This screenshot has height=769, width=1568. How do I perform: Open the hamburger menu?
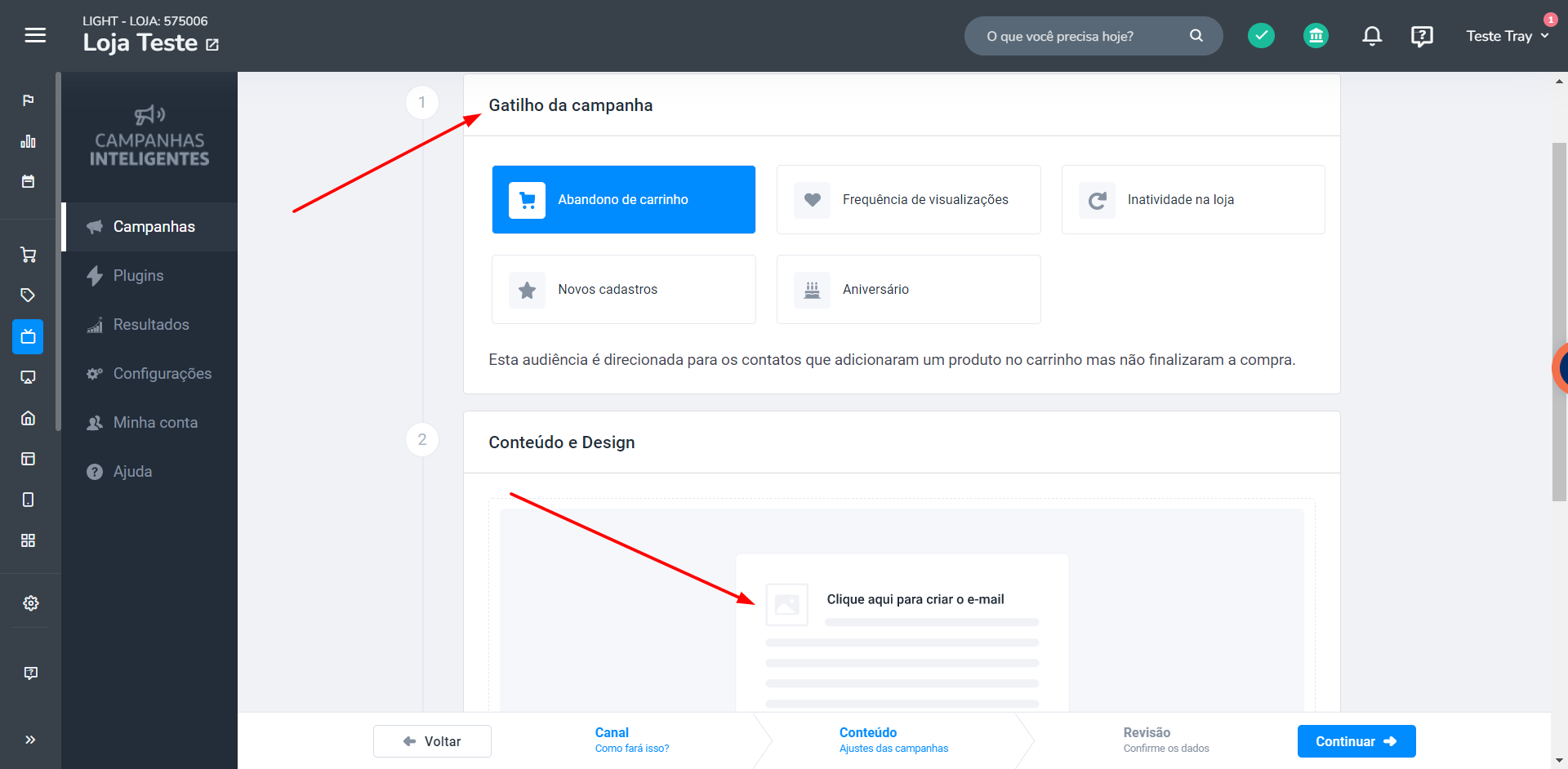pos(35,35)
